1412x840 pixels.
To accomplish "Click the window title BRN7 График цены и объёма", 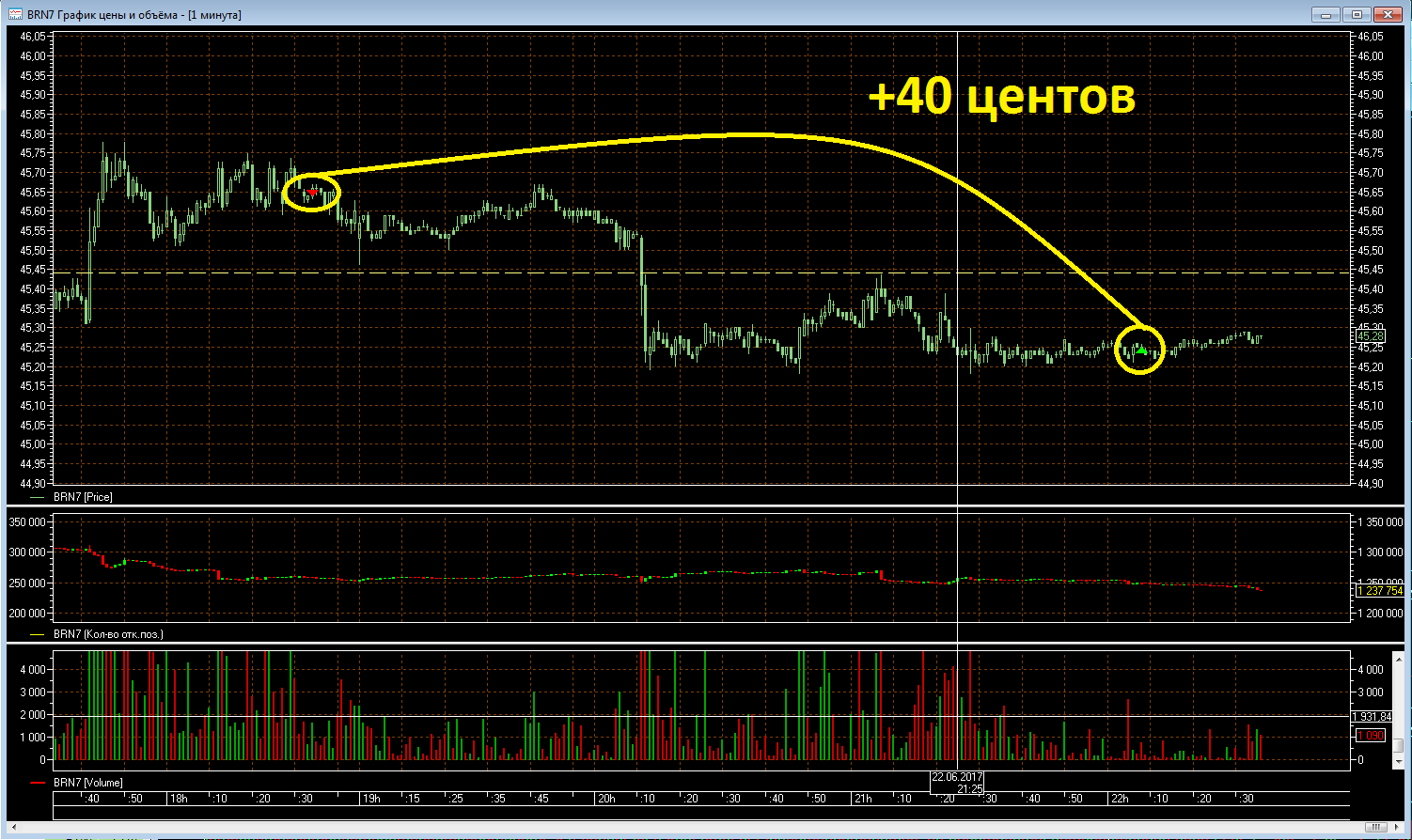I will click(x=104, y=15).
